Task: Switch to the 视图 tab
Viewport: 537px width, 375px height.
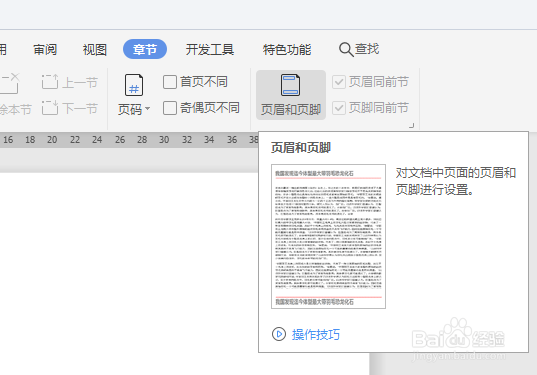Action: (x=95, y=50)
